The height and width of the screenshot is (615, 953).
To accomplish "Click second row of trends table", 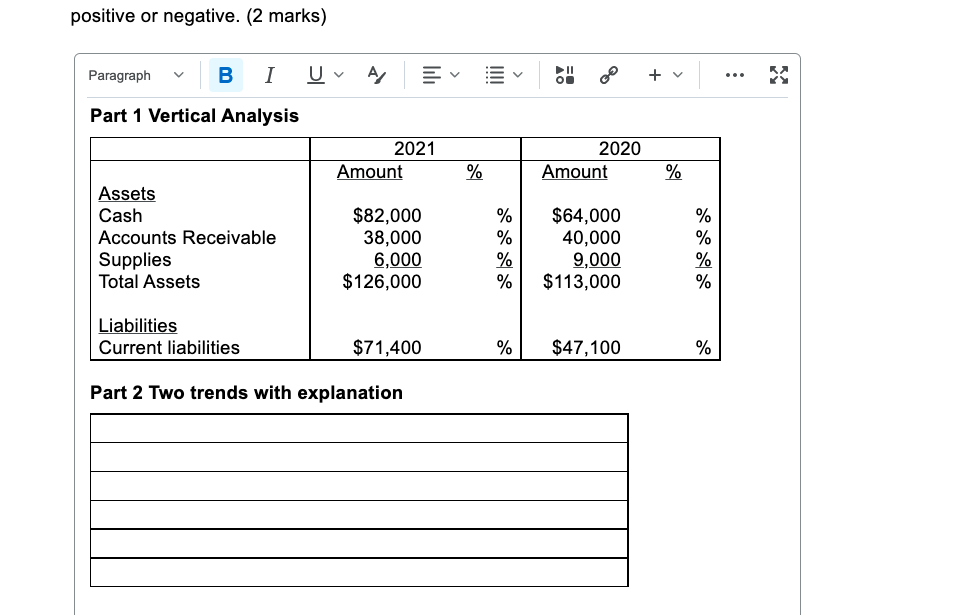I will tap(359, 457).
